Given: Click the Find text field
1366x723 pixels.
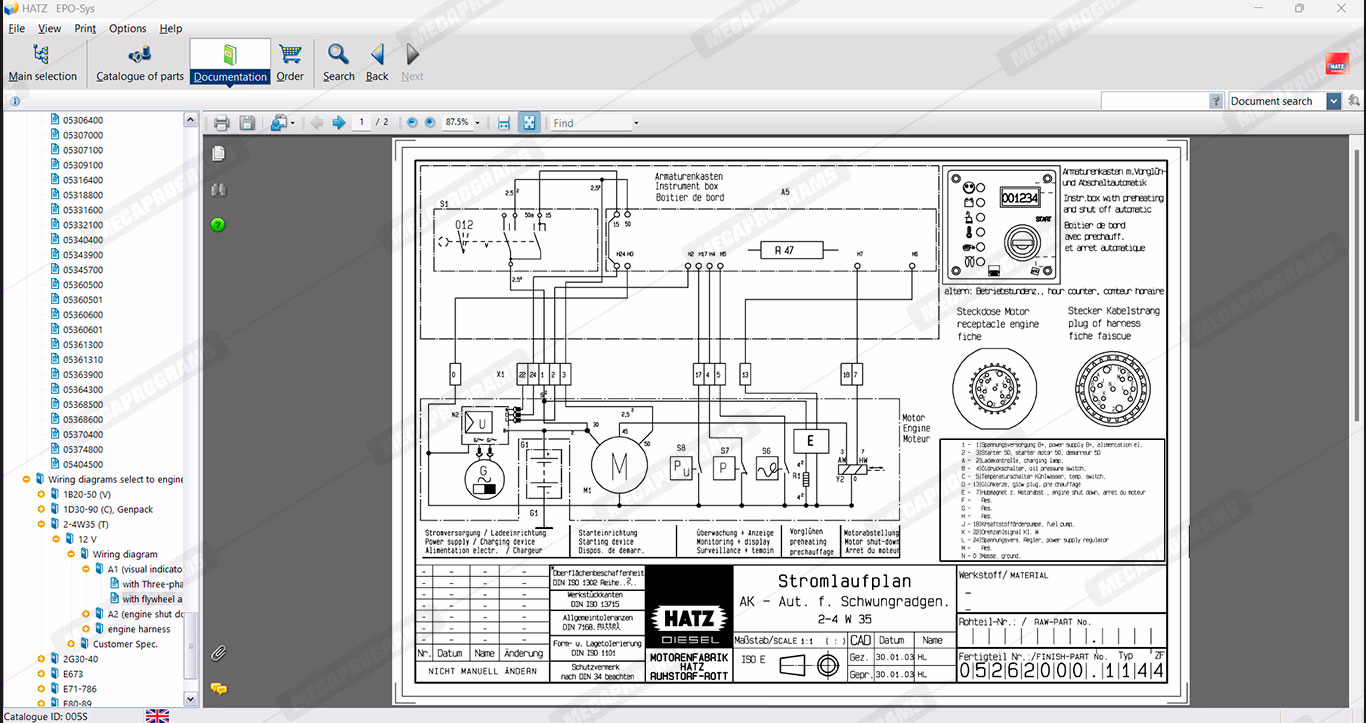Looking at the screenshot, I should [592, 123].
